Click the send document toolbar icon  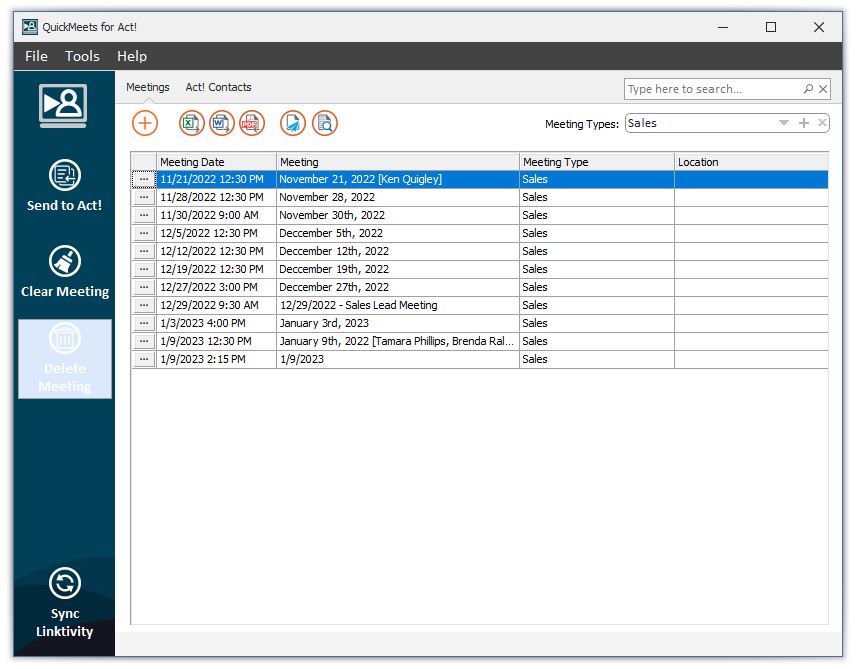[x=293, y=123]
